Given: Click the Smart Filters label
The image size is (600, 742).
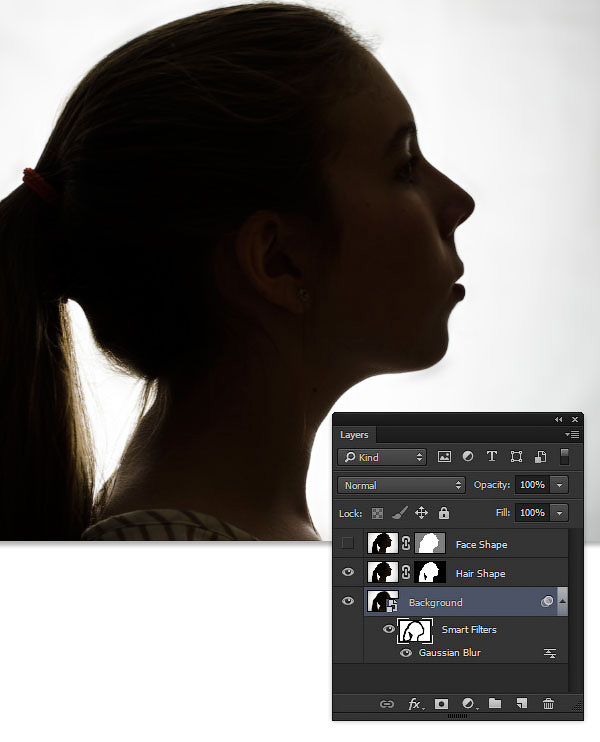Looking at the screenshot, I should pyautogui.click(x=469, y=630).
